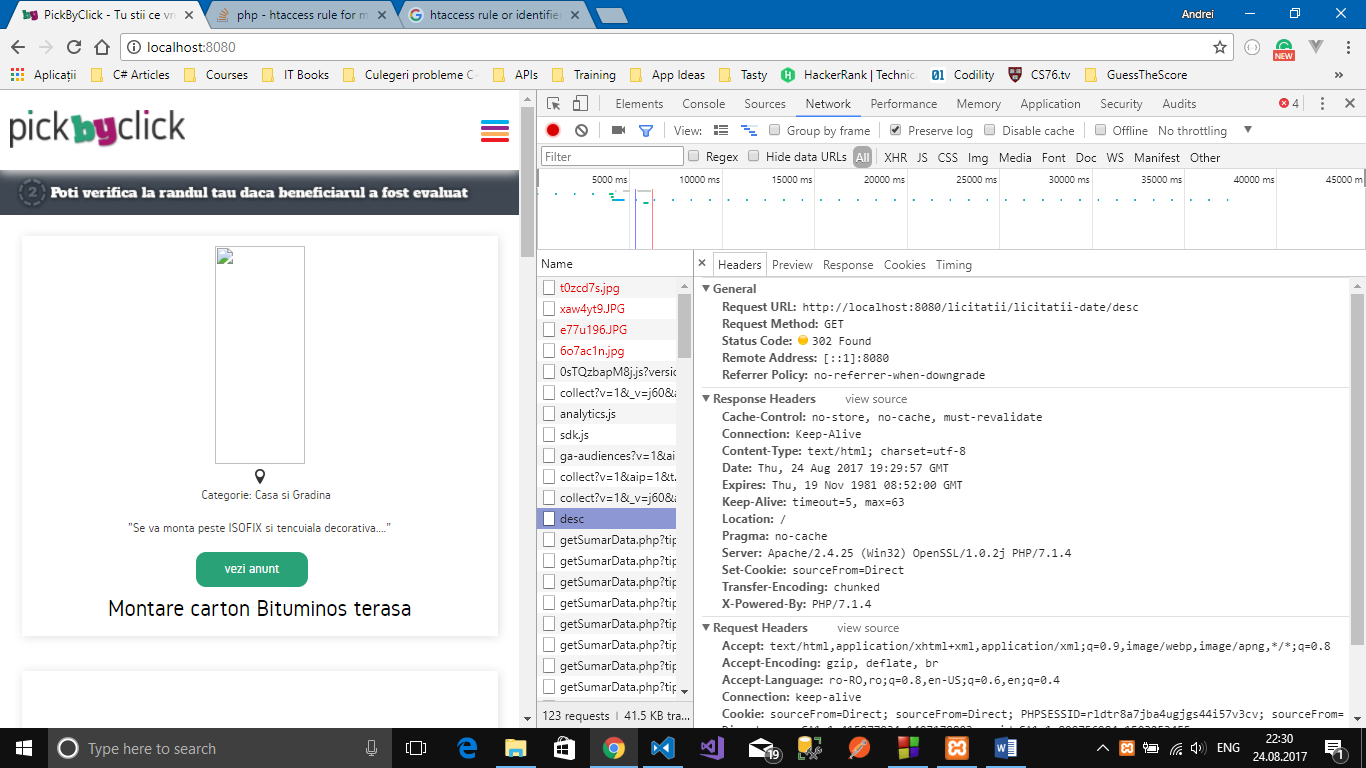The image size is (1366, 768).
Task: Open the Action Center notifications icon
Action: click(x=1335, y=748)
